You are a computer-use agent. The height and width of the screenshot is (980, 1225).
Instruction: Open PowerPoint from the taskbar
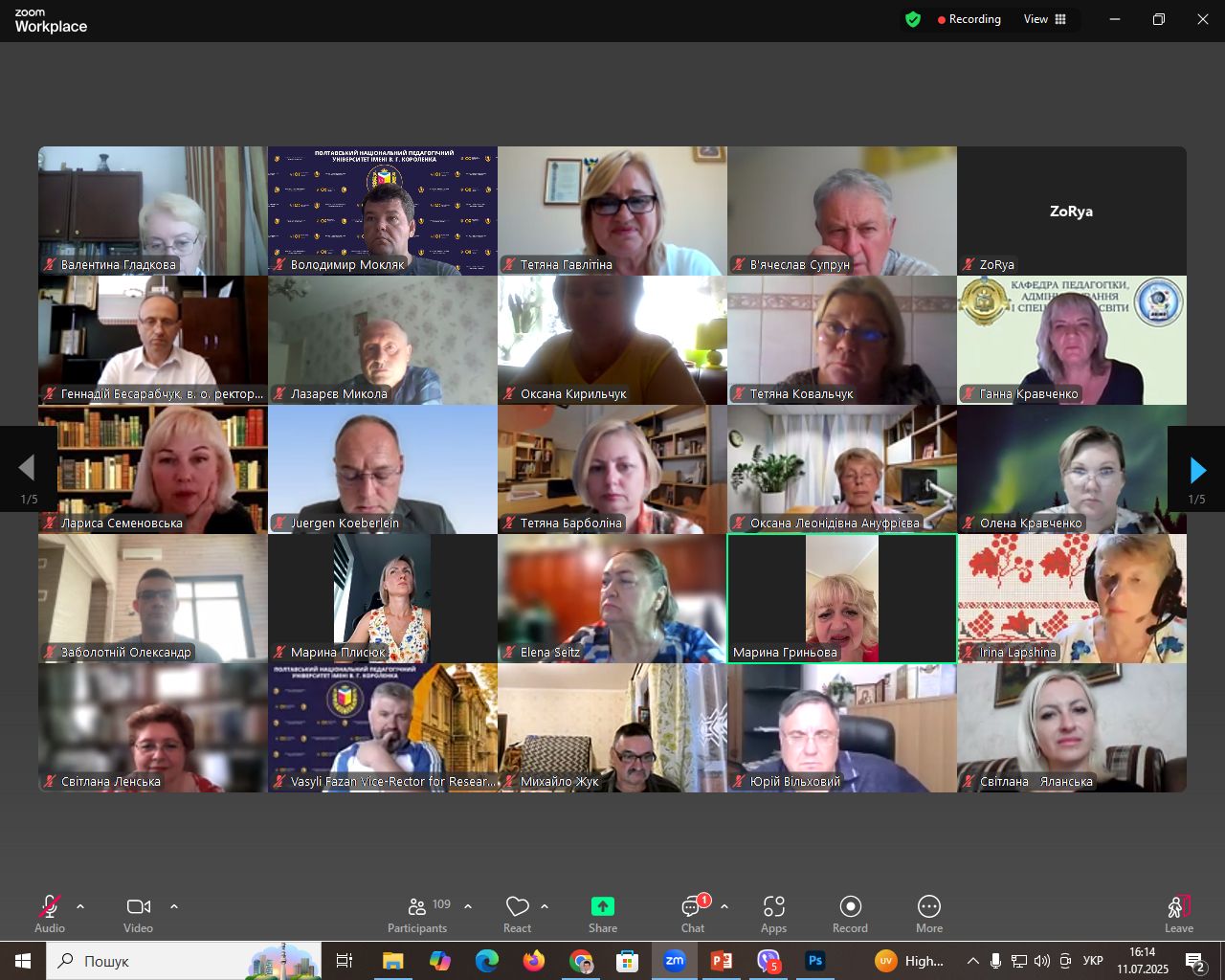(x=722, y=961)
